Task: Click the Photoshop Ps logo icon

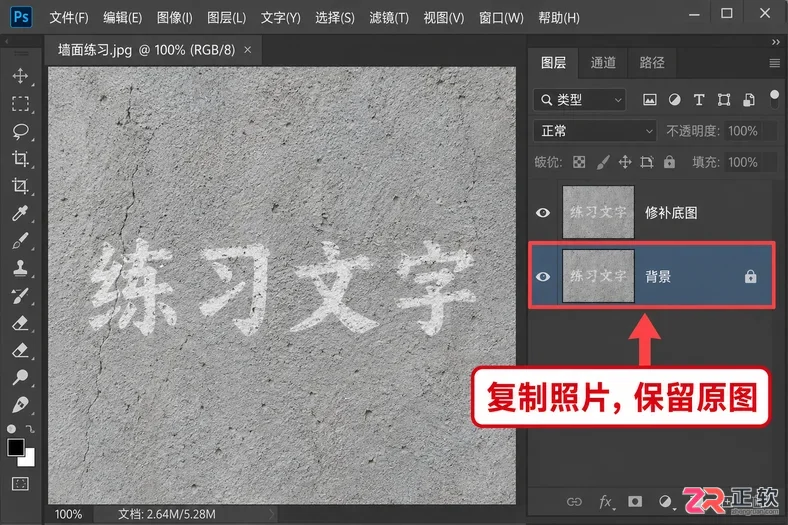Action: [21, 17]
